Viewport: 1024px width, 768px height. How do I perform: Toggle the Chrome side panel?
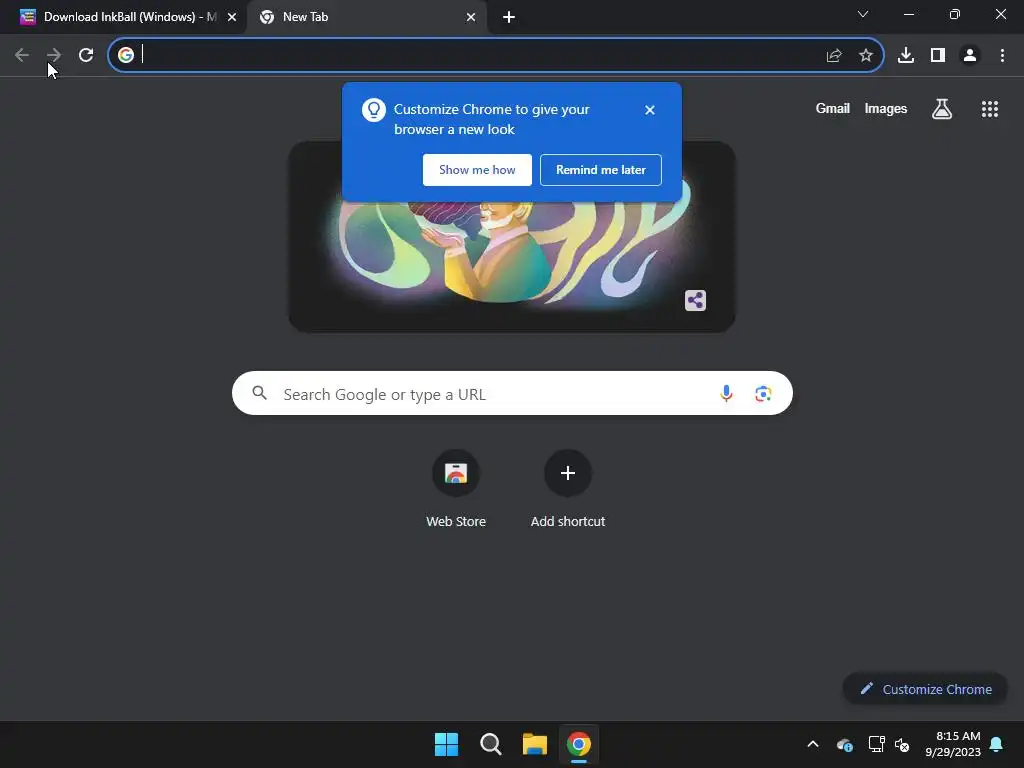(x=938, y=56)
